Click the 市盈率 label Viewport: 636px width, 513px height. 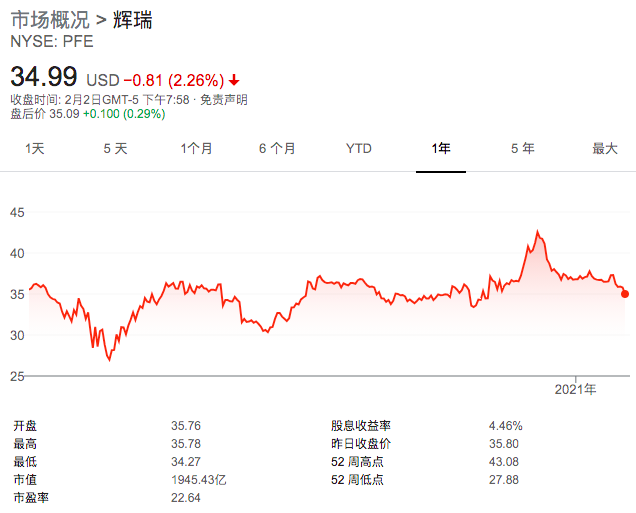[31, 498]
